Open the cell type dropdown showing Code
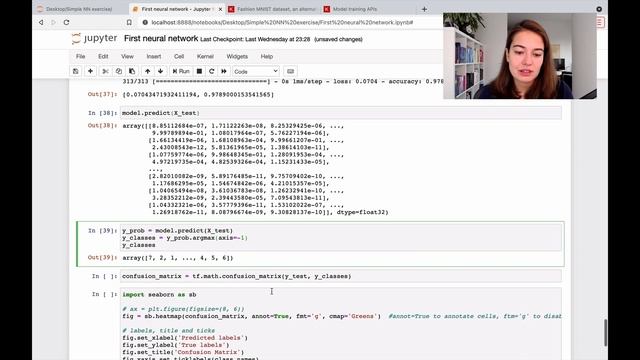 (x=256, y=71)
